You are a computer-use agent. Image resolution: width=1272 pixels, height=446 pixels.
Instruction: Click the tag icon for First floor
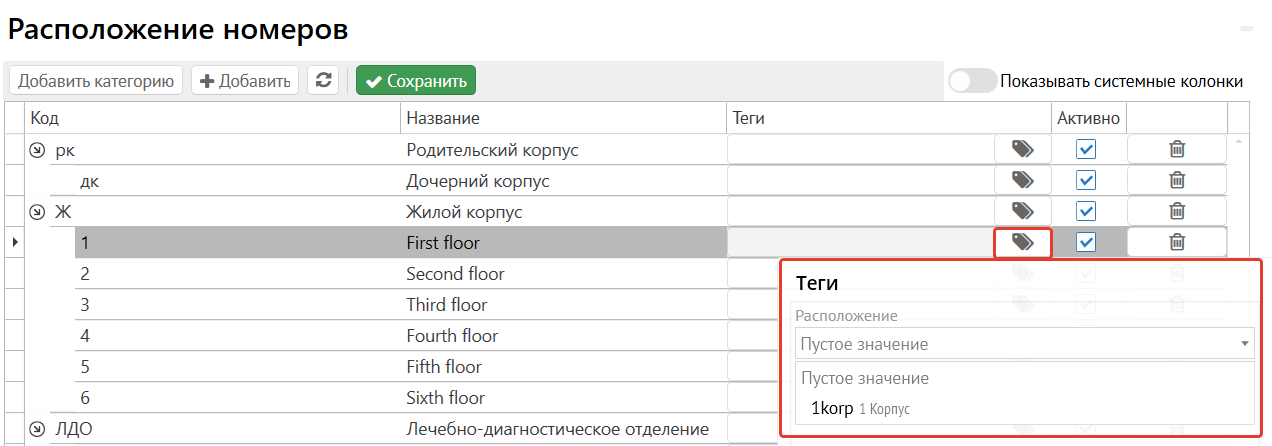coord(1022,242)
